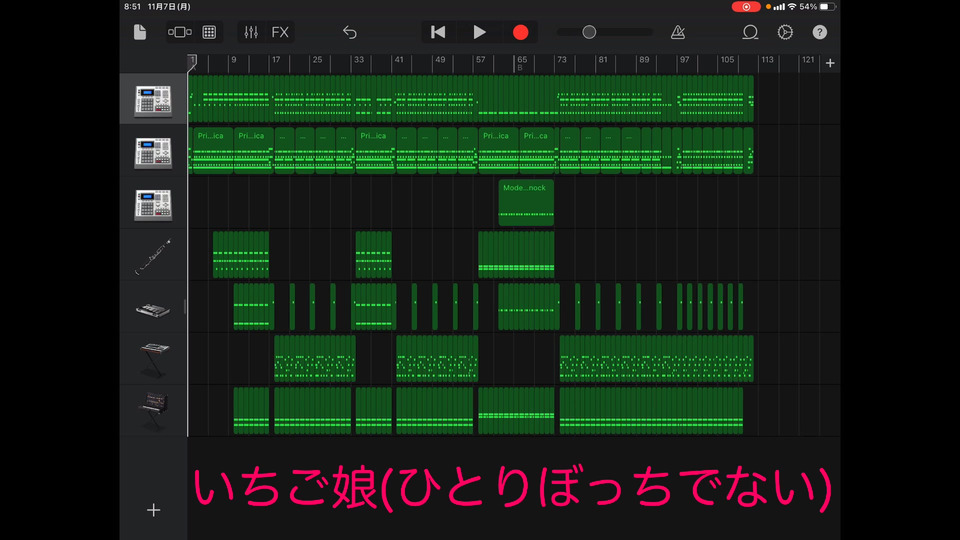
Task: Select the bottom stacked keyboard track
Action: tap(153, 411)
